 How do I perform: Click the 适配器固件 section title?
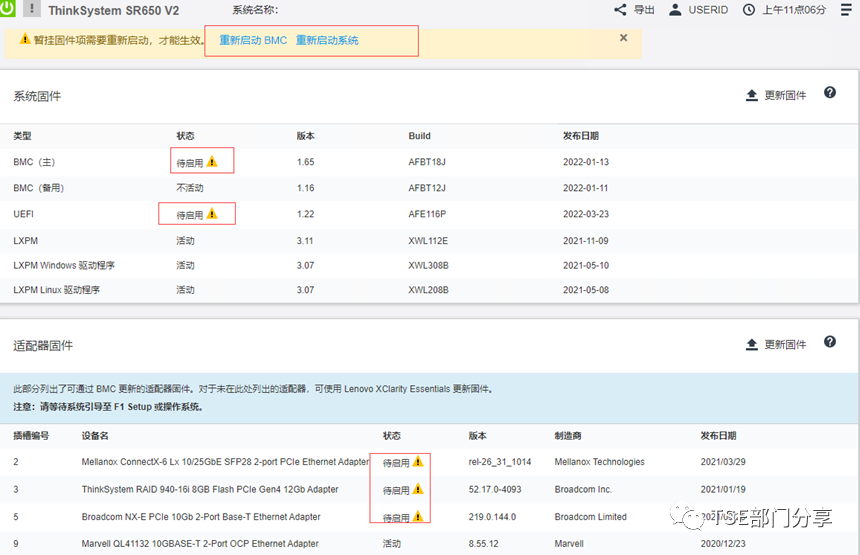click(43, 346)
